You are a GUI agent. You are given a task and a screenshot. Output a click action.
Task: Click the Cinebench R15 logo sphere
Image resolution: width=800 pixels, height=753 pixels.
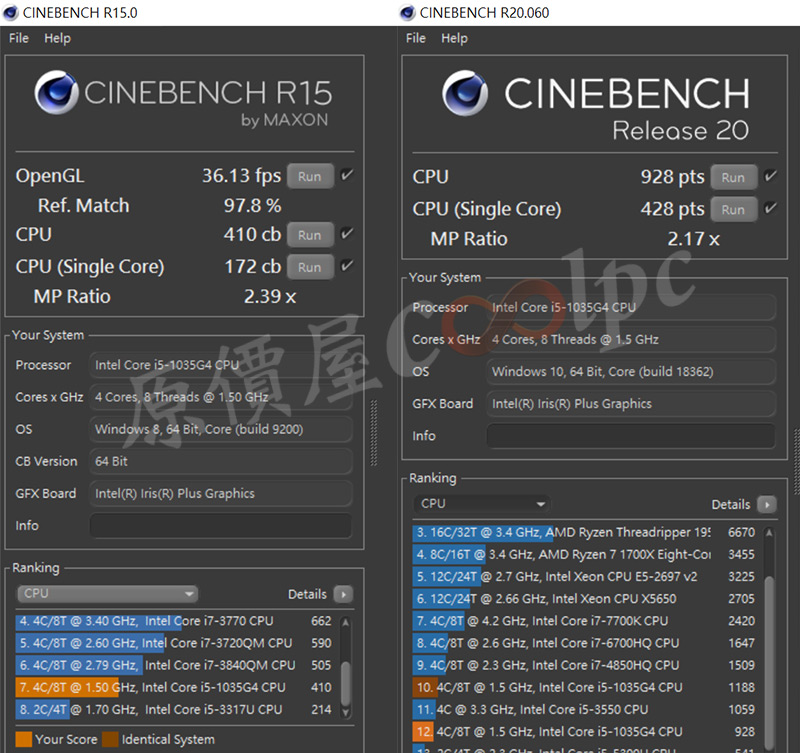click(56, 92)
